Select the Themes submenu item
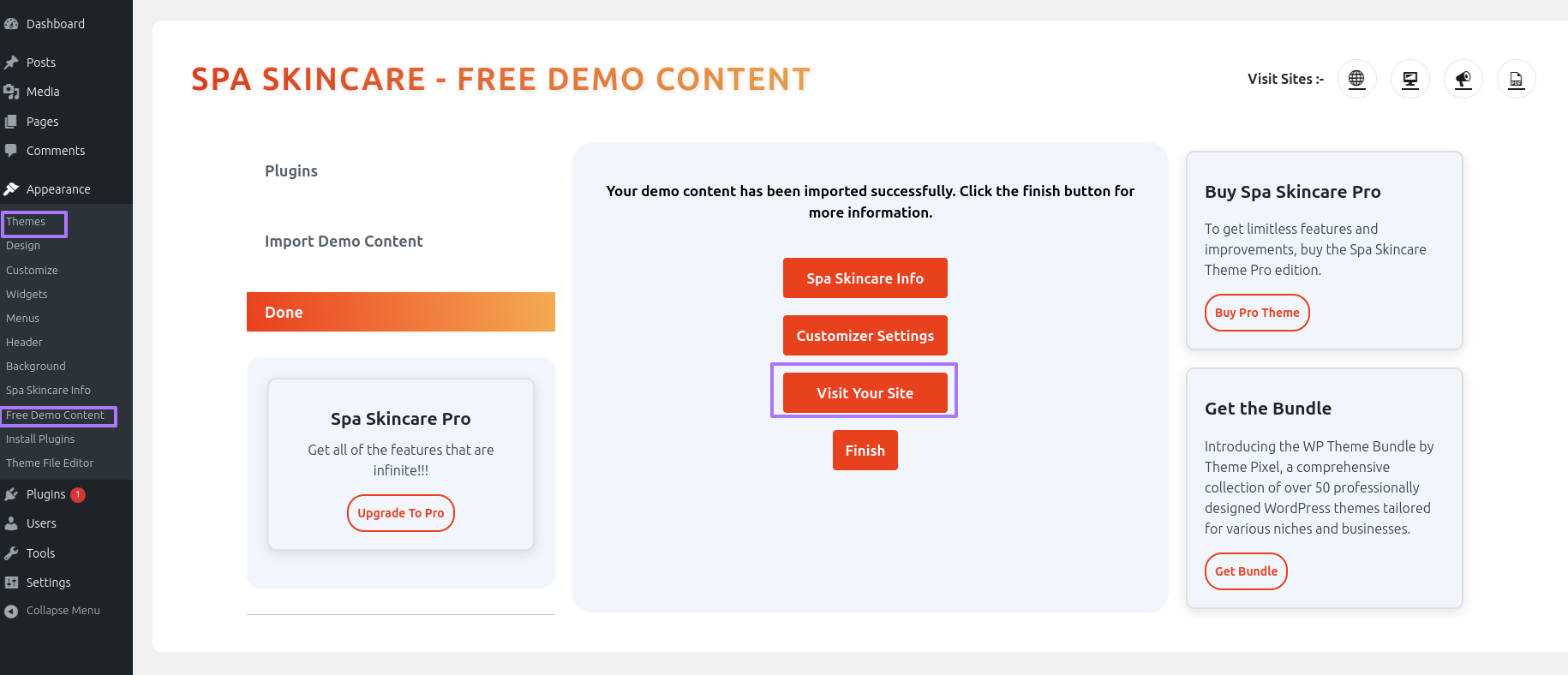 26,222
